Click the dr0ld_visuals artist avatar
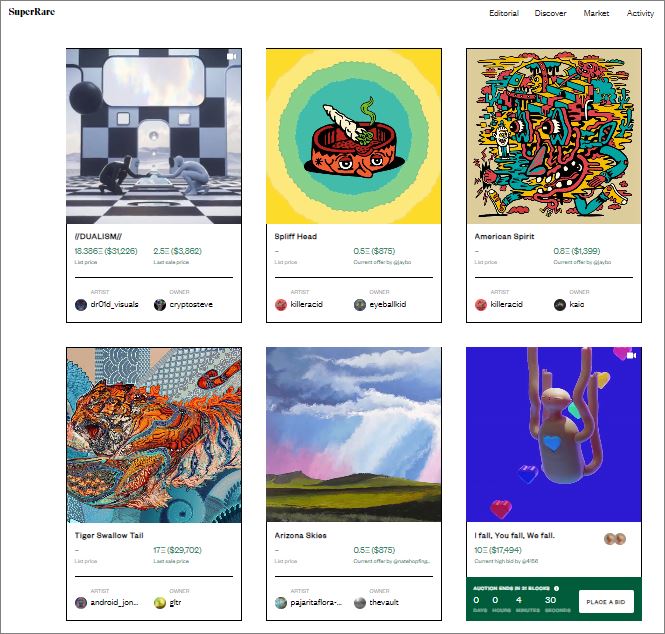The image size is (665, 634). (x=81, y=304)
